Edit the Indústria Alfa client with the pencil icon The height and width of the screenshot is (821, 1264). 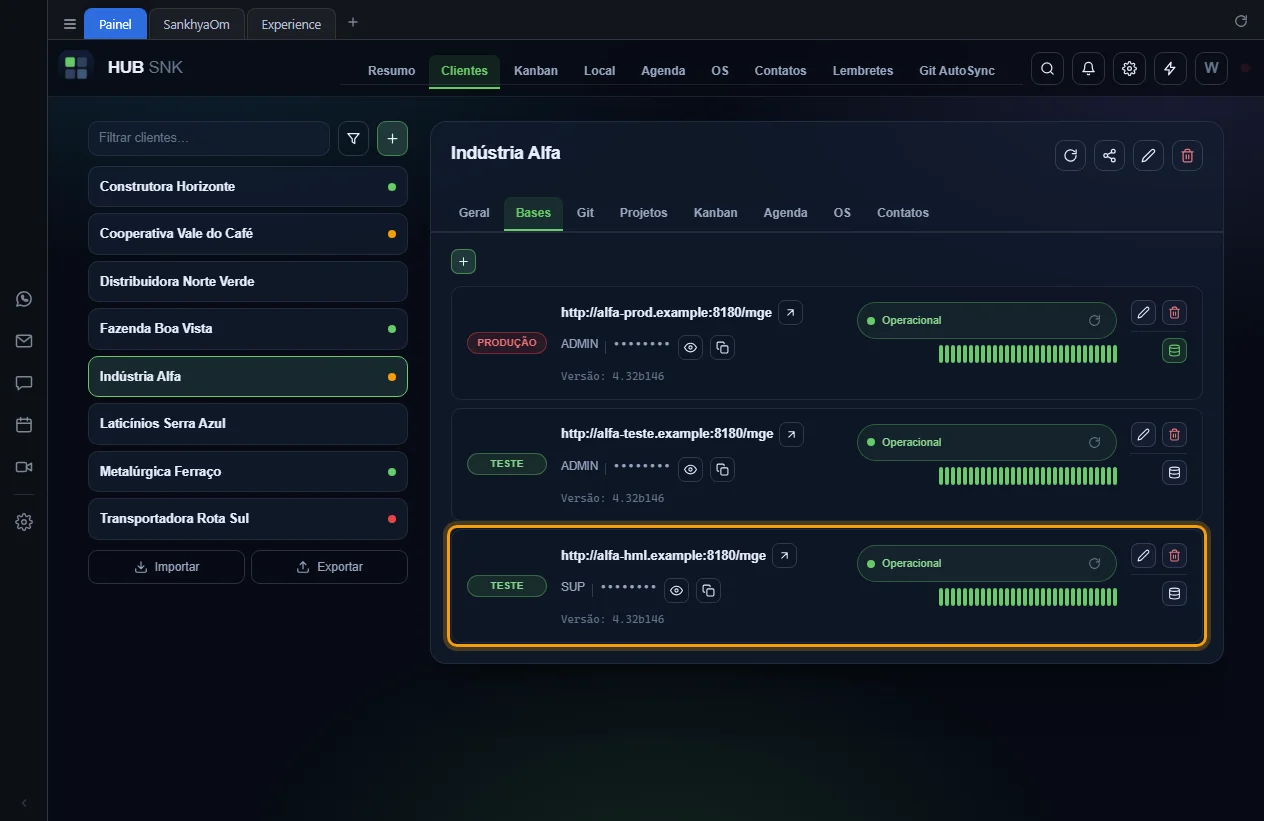coord(1148,155)
